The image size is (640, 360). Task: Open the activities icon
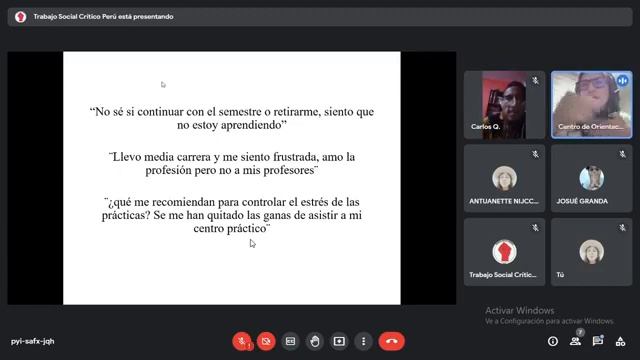tap(620, 341)
